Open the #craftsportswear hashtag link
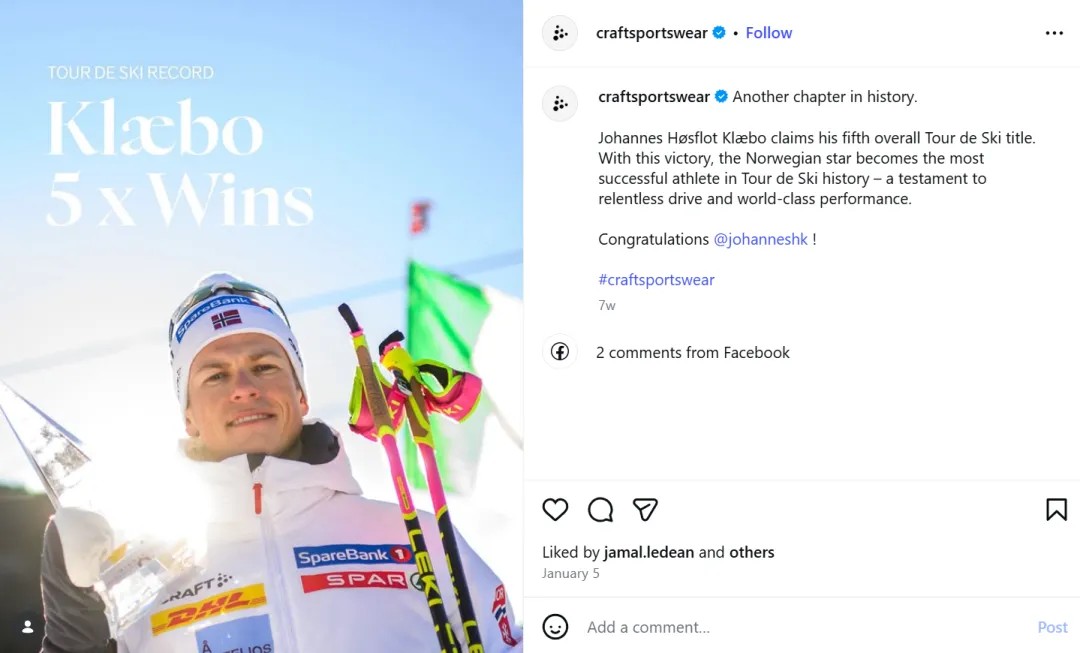 [656, 280]
